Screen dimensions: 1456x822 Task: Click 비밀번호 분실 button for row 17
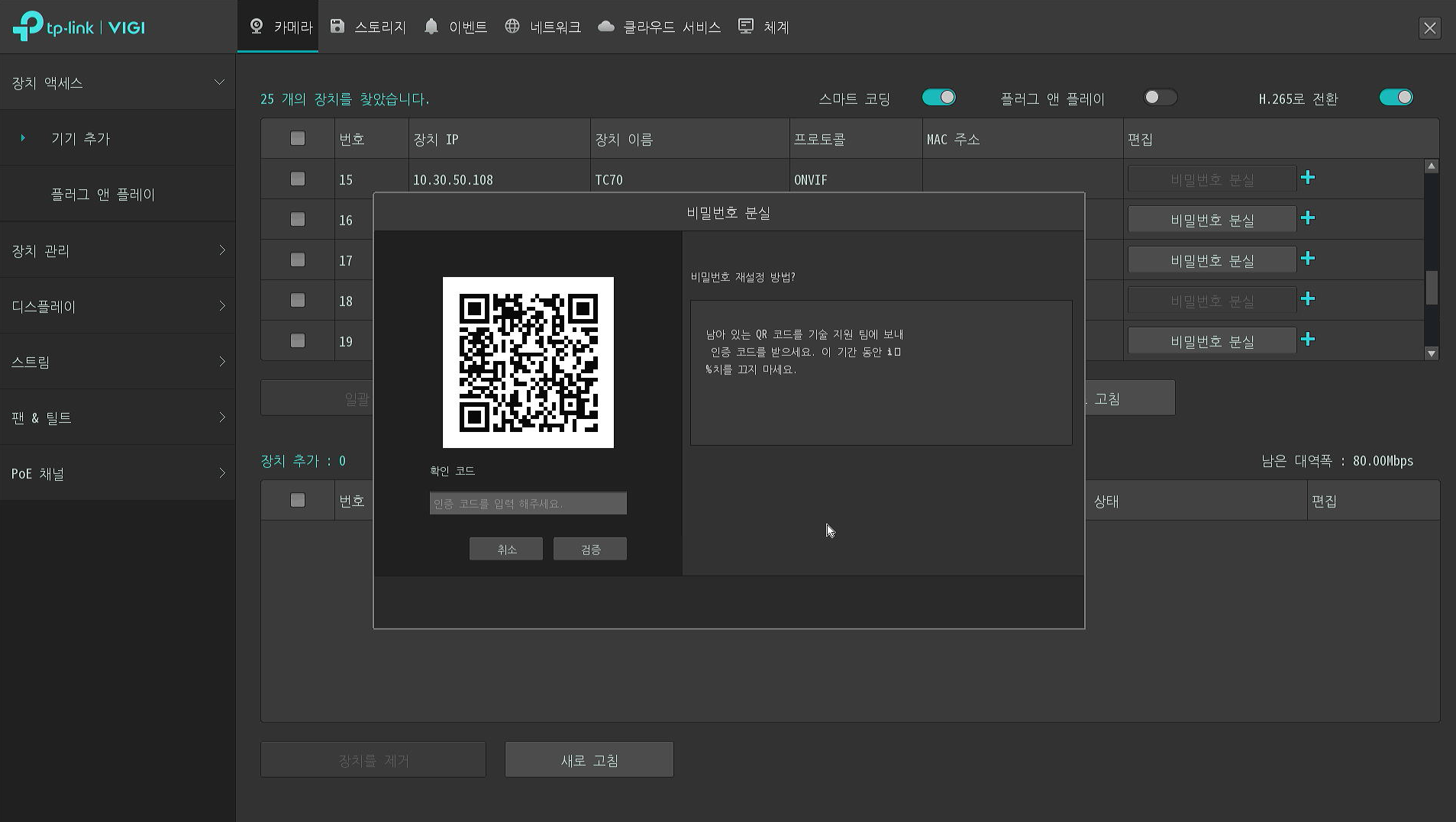coord(1212,260)
